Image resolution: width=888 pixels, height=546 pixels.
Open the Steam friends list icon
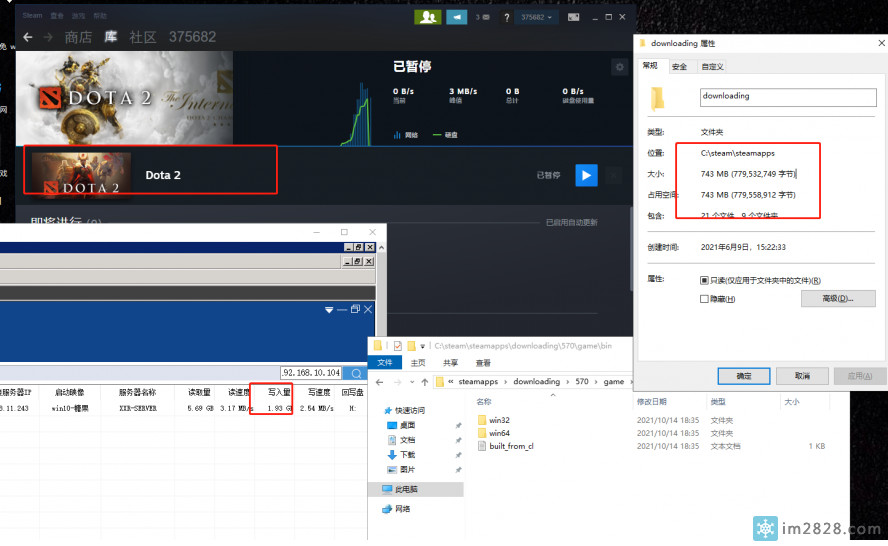(428, 17)
